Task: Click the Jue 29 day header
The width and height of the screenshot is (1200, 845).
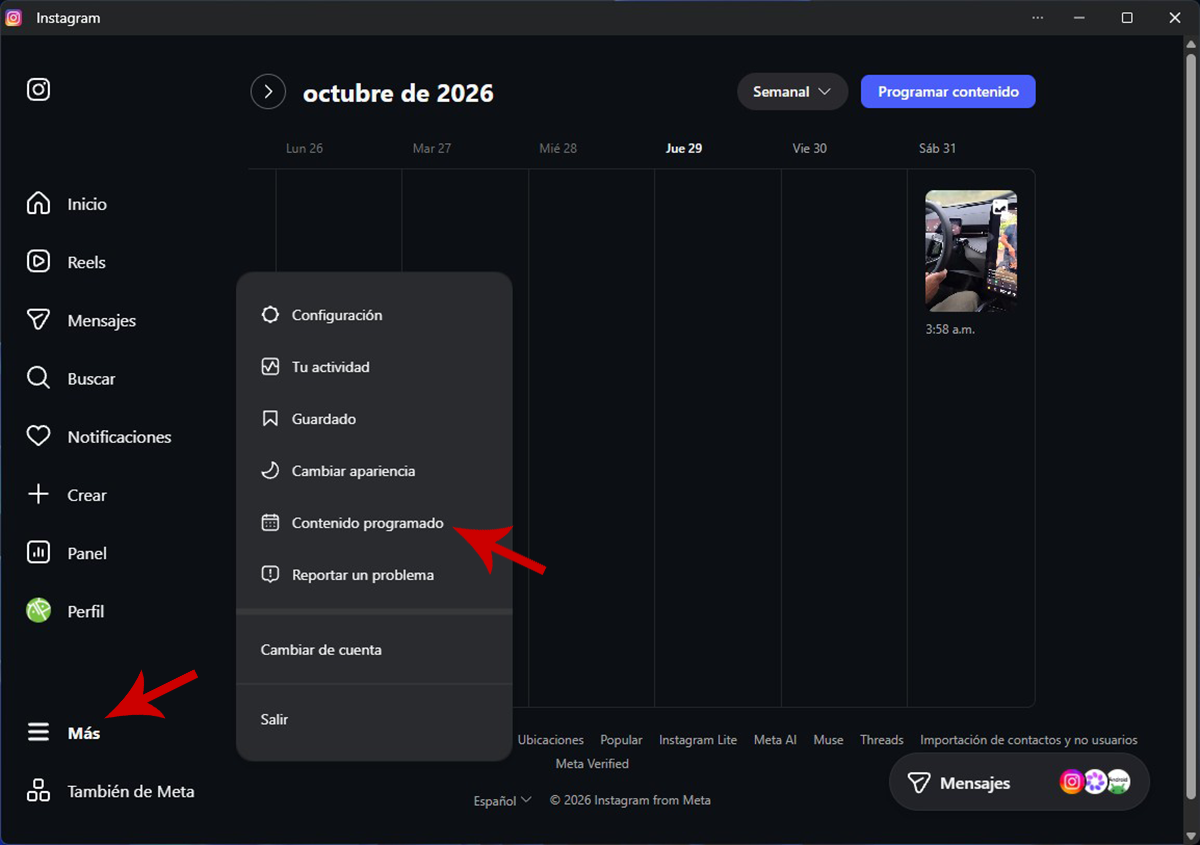Action: [684, 148]
